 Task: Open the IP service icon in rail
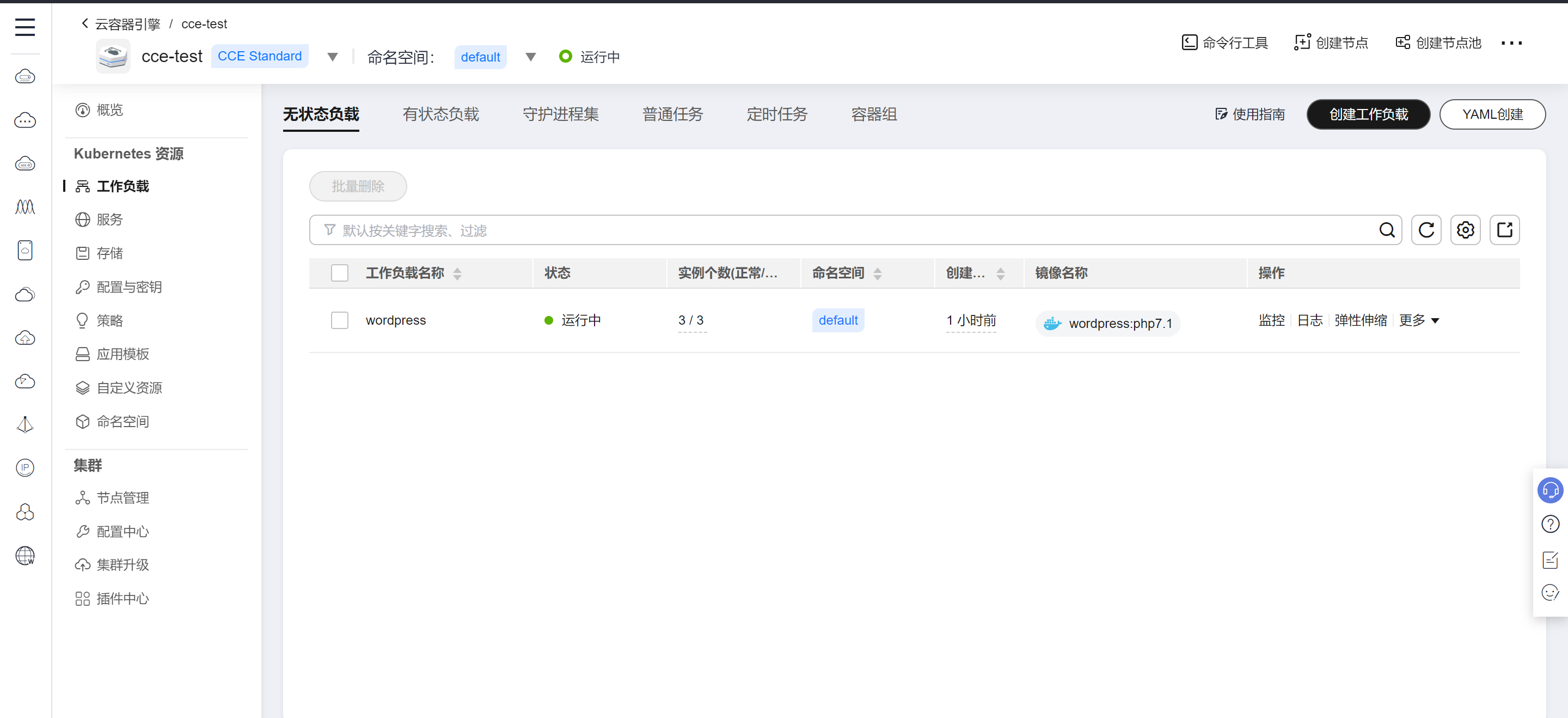25,468
